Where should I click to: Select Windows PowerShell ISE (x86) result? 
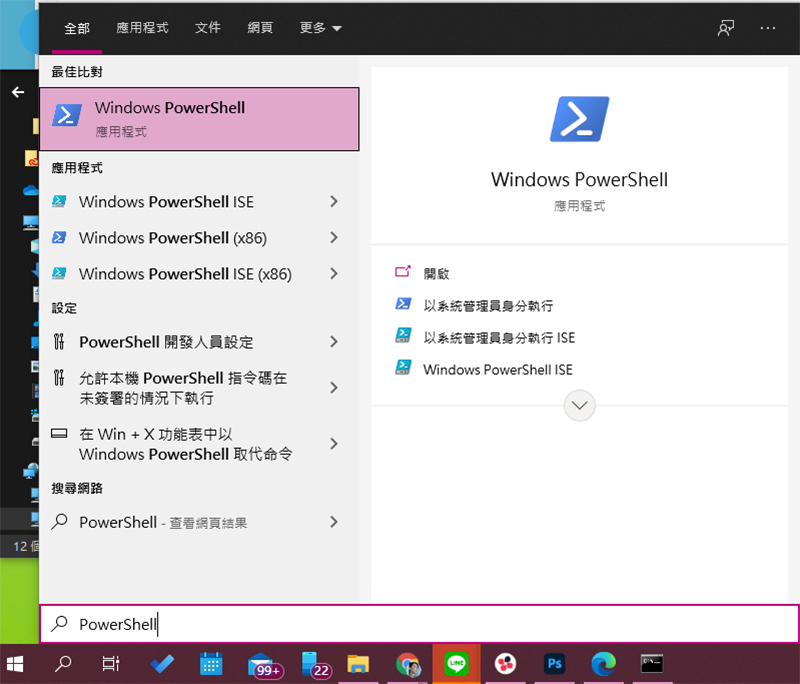click(x=199, y=274)
